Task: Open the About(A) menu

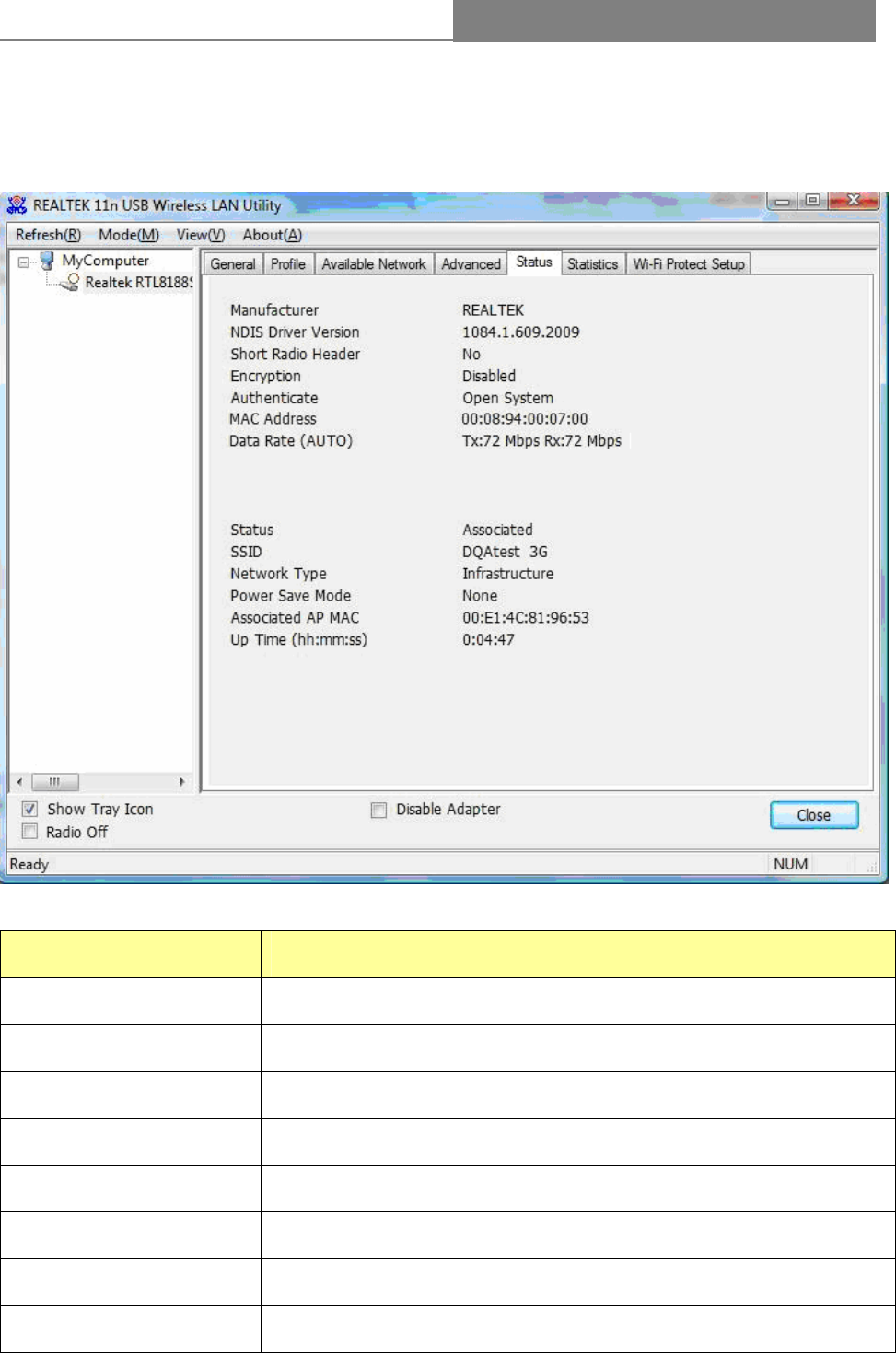Action: coord(273,235)
